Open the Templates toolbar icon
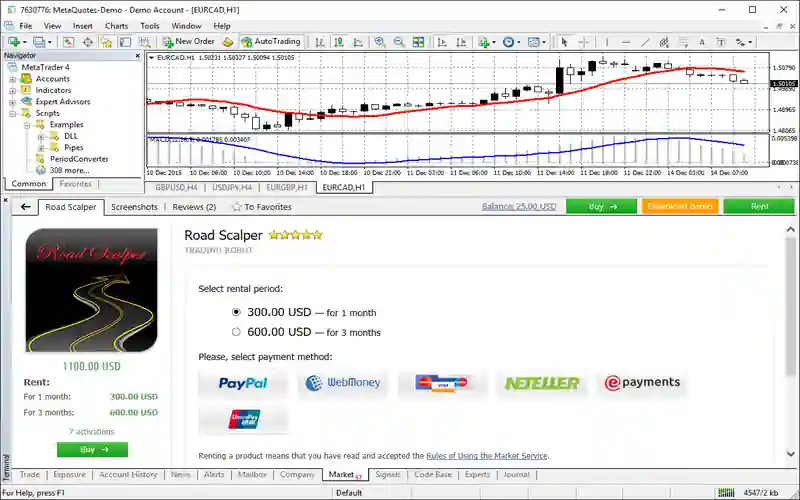The width and height of the screenshot is (800, 500). click(534, 42)
